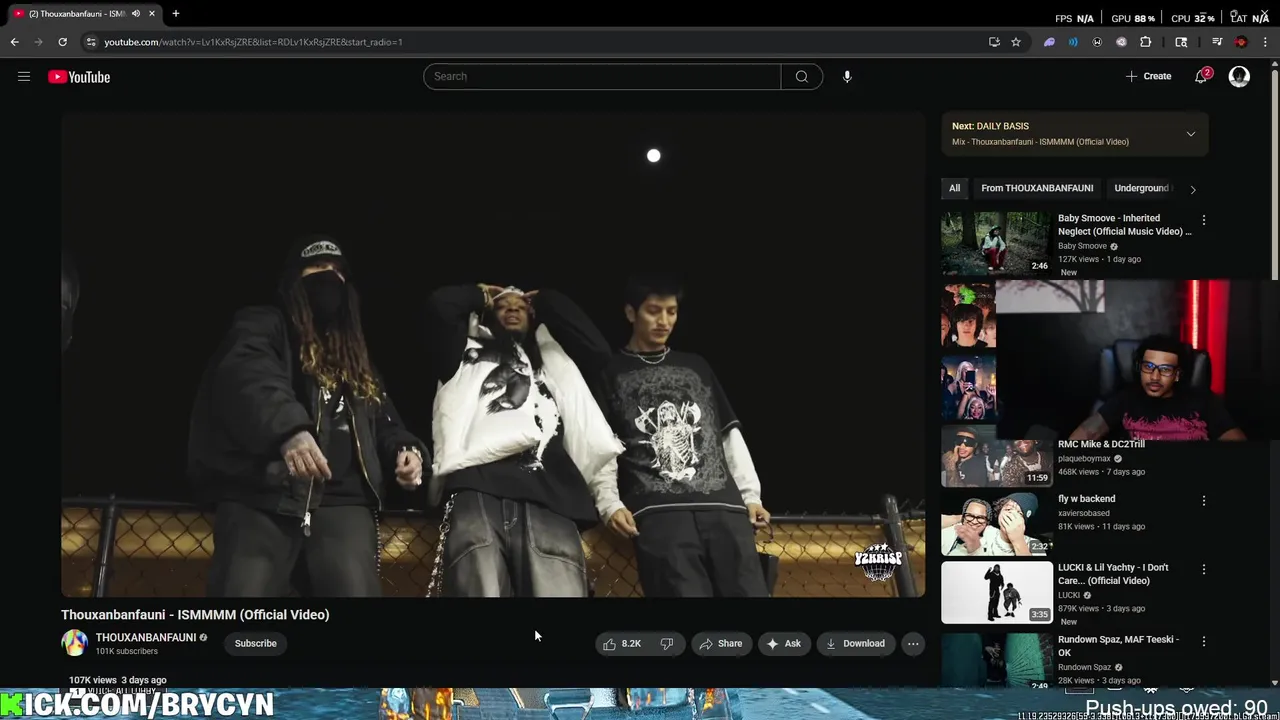Open a new browser tab
Viewport: 1280px width, 720px height.
point(176,14)
